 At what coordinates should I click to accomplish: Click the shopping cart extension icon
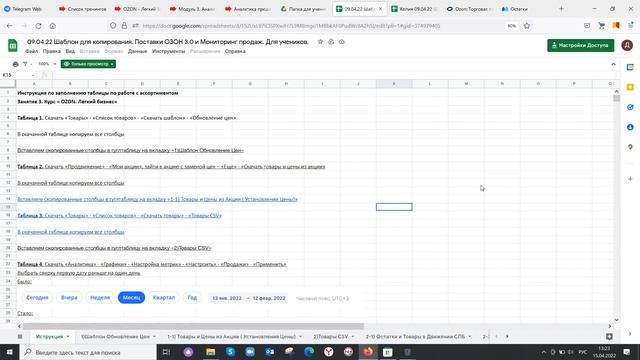tap(602, 26)
